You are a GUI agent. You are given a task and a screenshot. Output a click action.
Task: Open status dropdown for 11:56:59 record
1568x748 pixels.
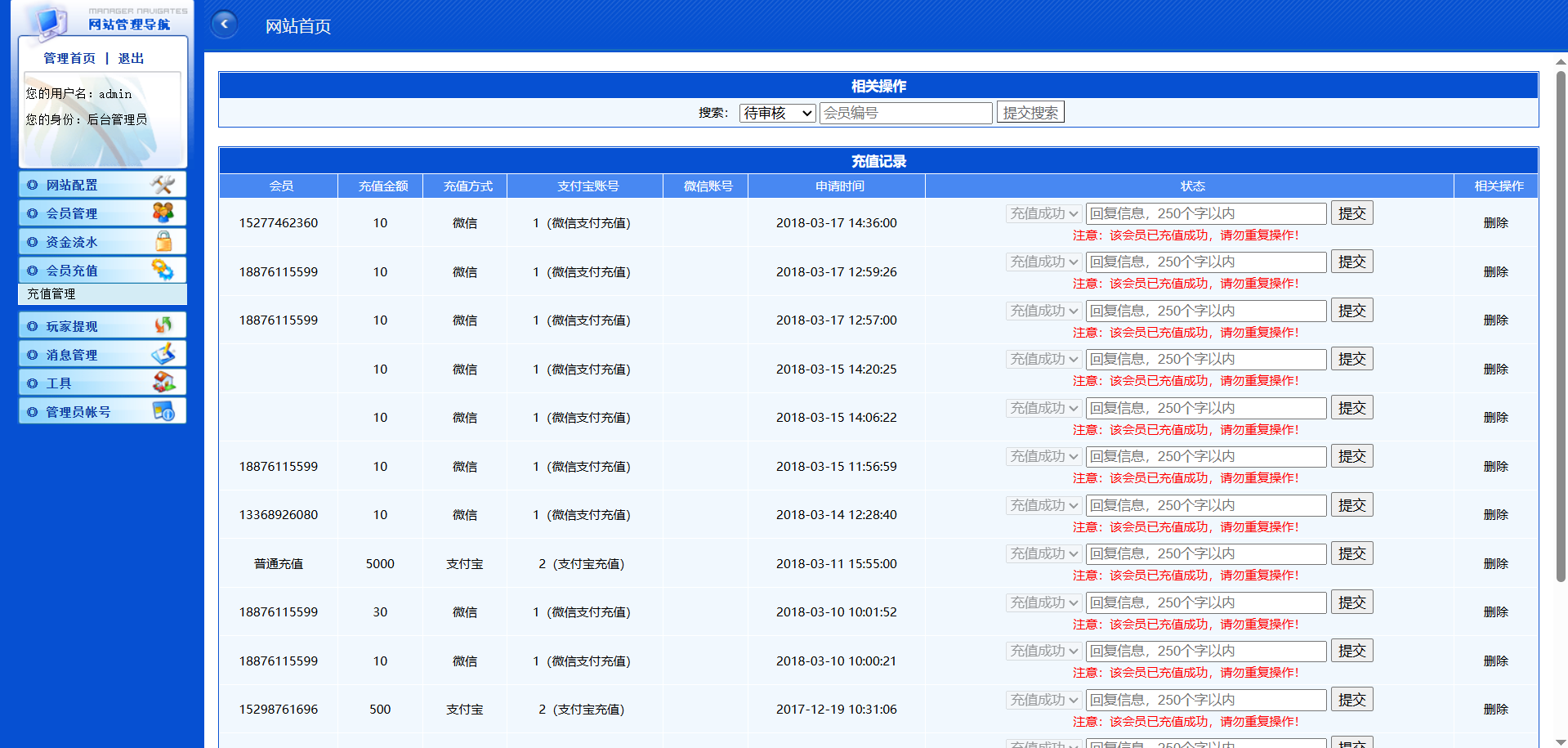(x=1043, y=456)
